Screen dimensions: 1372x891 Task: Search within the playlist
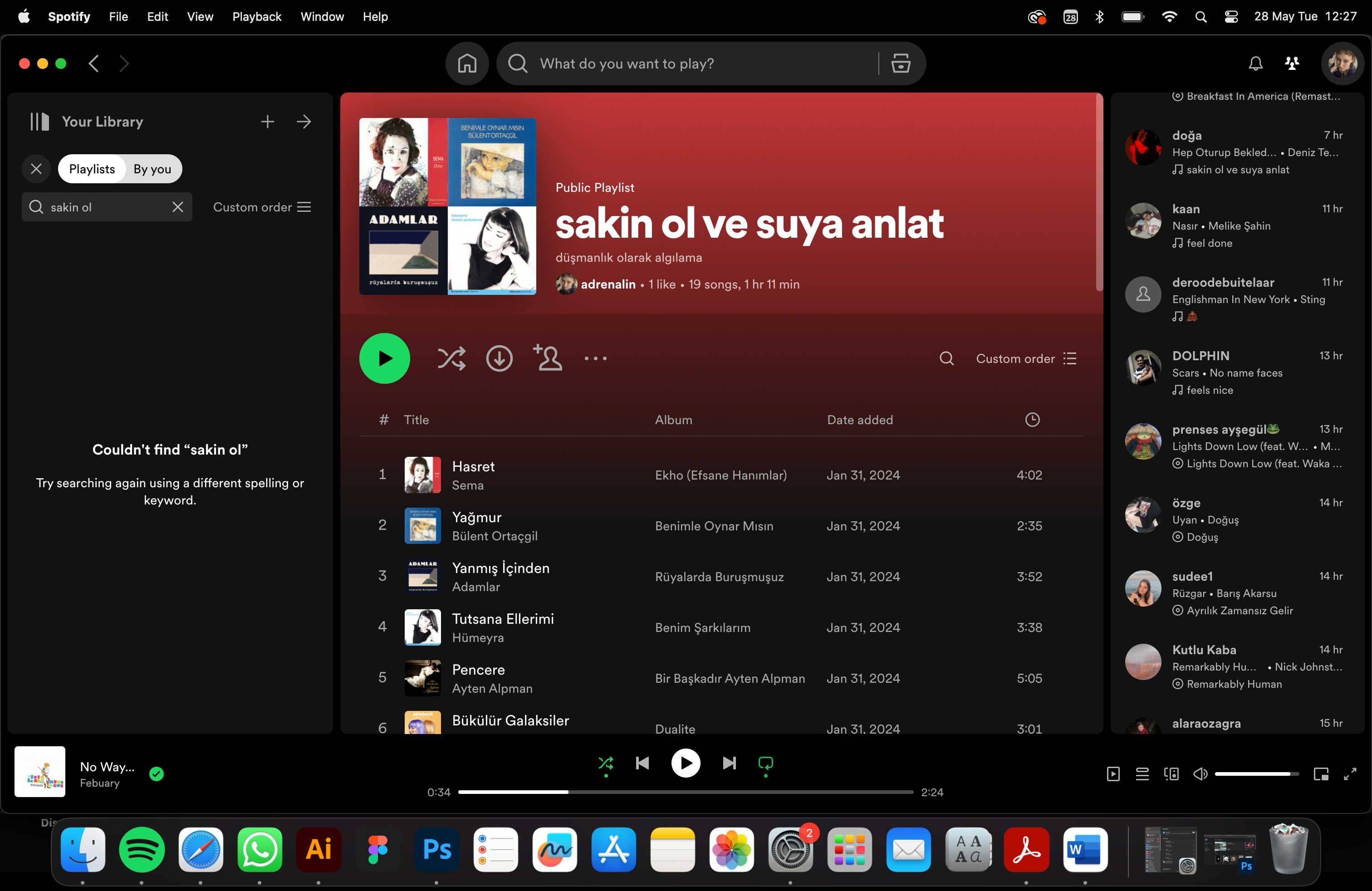[946, 358]
